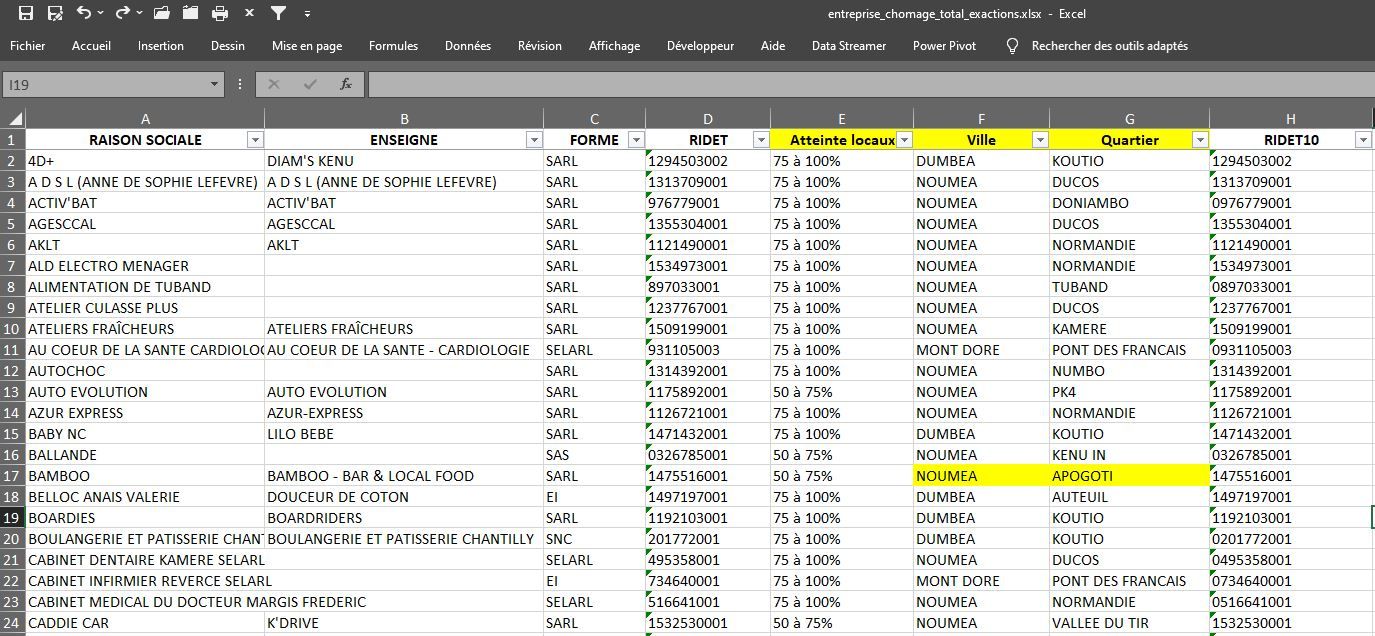1375x636 pixels.
Task: Open the Quartier column filter dropdown
Action: click(x=1200, y=140)
